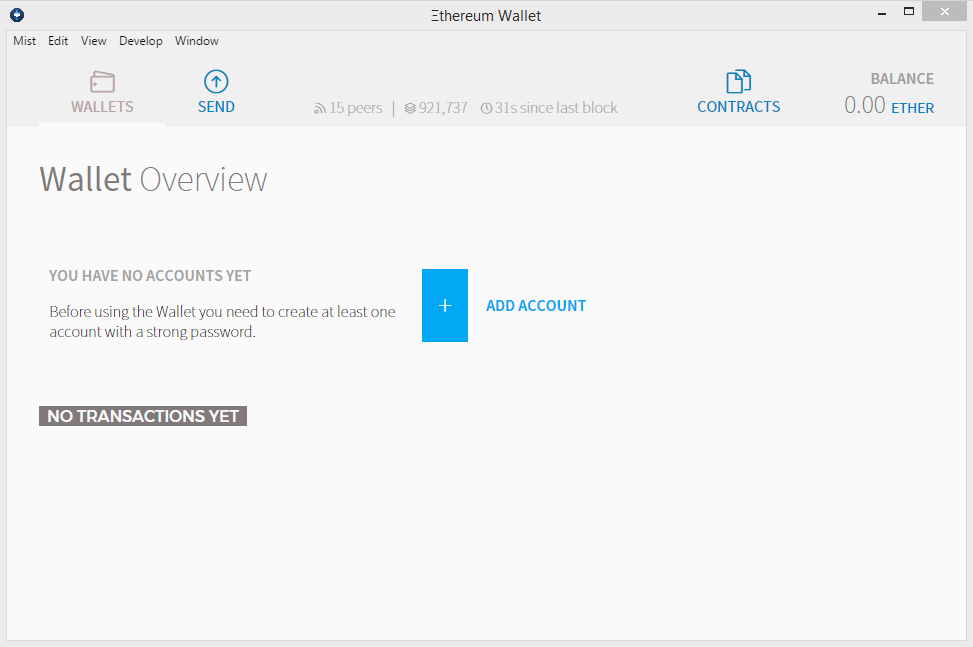Click the 15 peers status indicator
The height and width of the screenshot is (647, 973).
point(348,108)
